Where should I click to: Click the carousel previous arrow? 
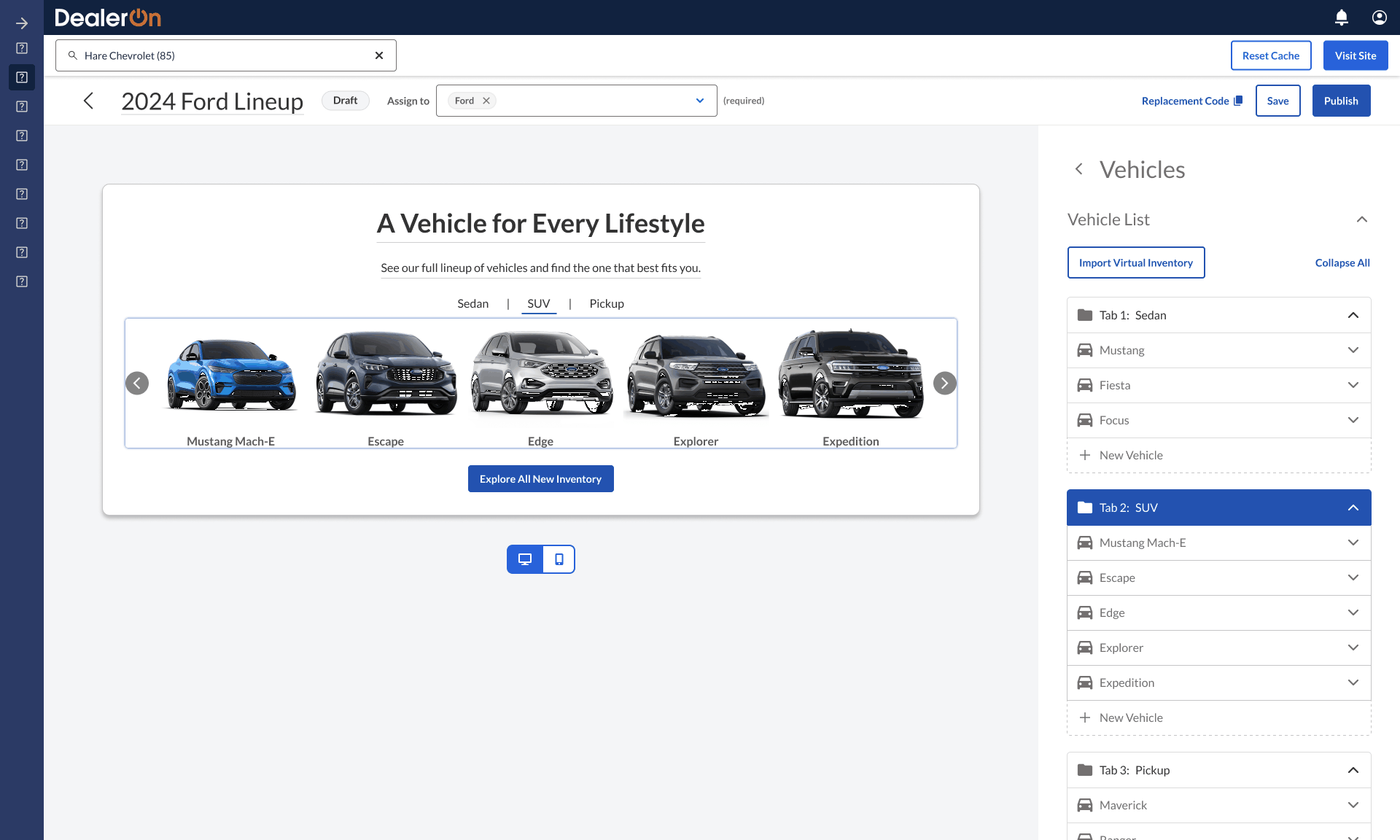click(x=137, y=383)
